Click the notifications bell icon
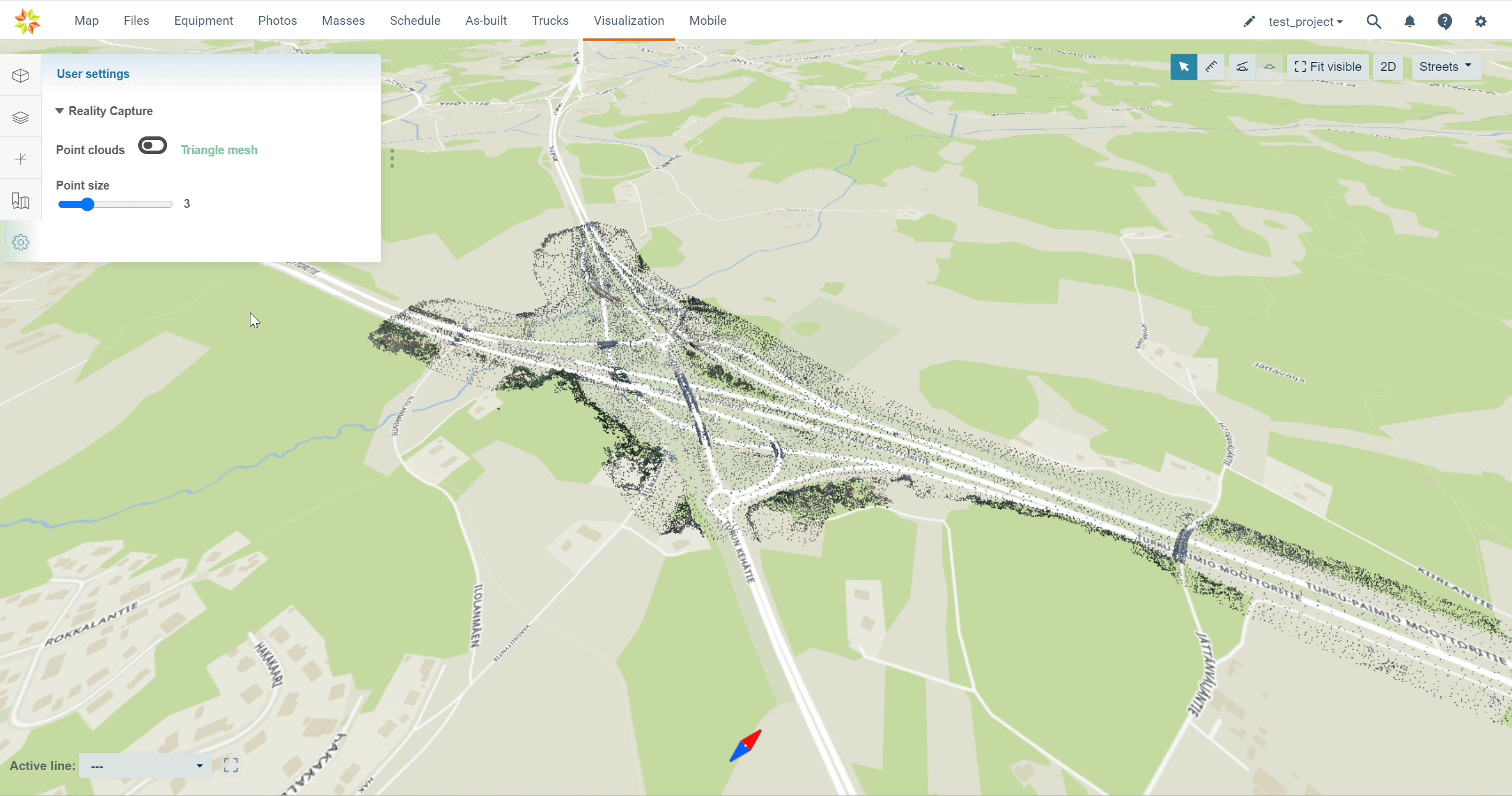Viewport: 1512px width, 796px height. point(1409,22)
